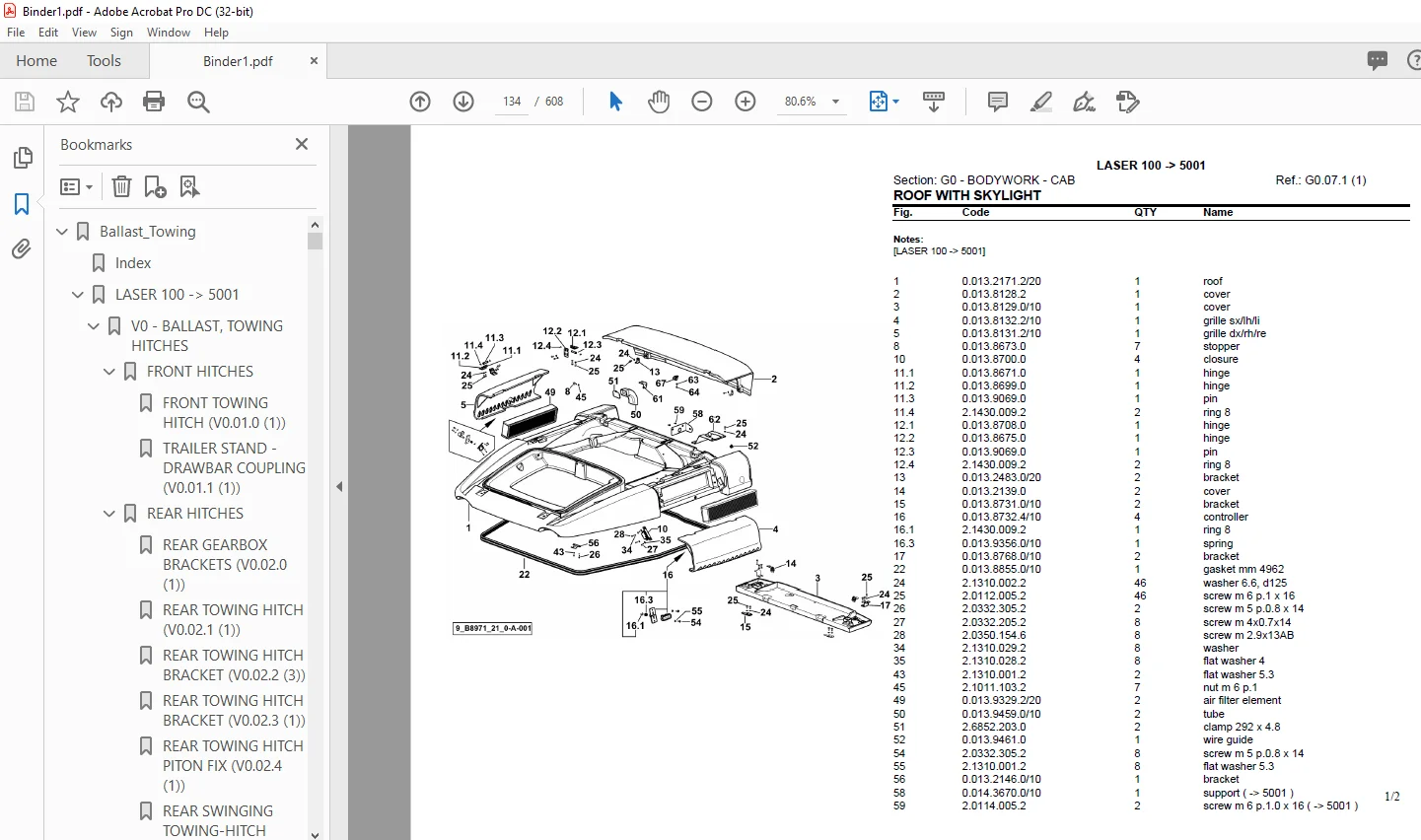
Task: Add bookmark star icon in toolbar
Action: pos(68,102)
